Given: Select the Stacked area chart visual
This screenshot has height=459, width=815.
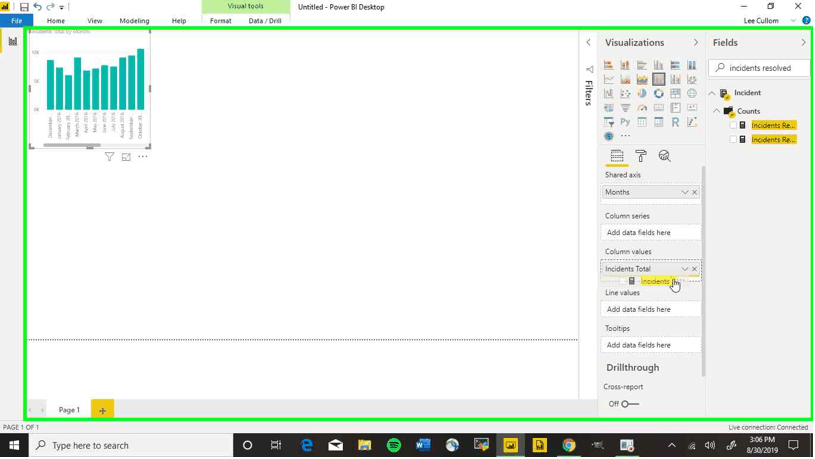Looking at the screenshot, I should 642,80.
